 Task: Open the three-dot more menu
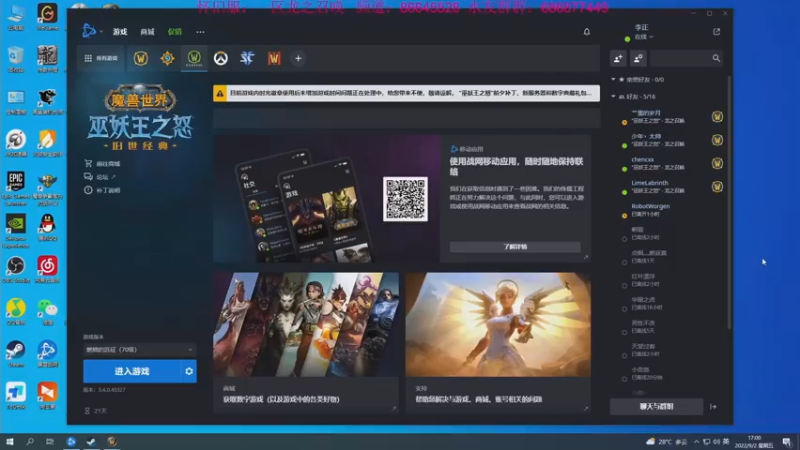(200, 32)
